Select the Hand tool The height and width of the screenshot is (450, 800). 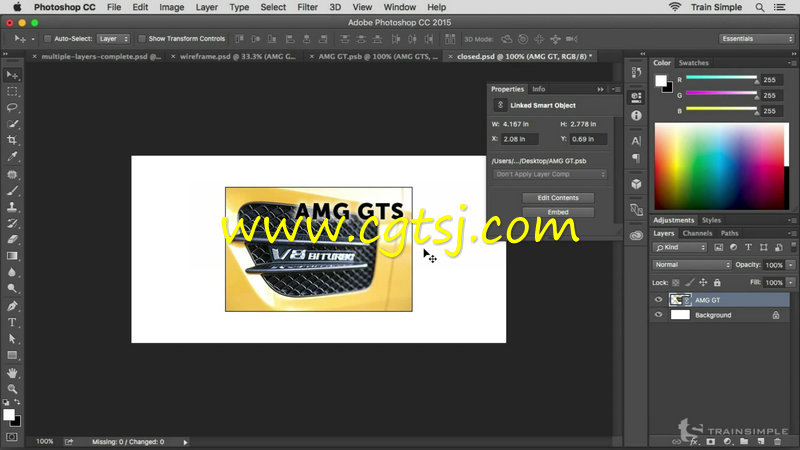coord(12,373)
